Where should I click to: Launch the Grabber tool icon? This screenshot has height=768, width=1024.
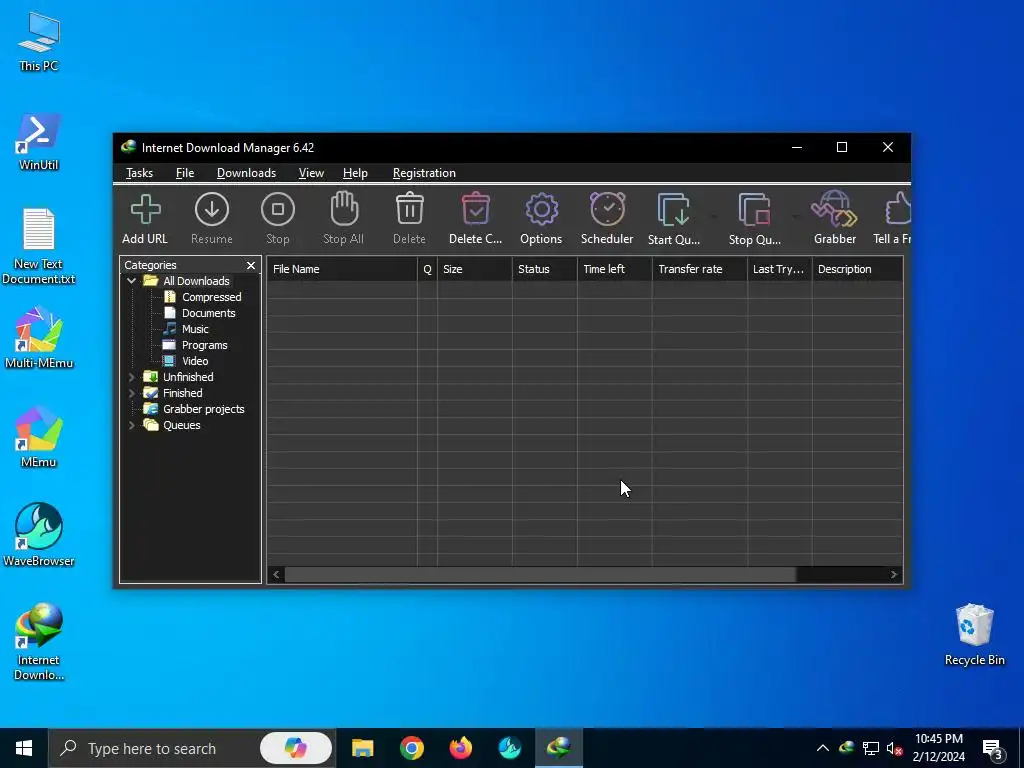pos(834,209)
